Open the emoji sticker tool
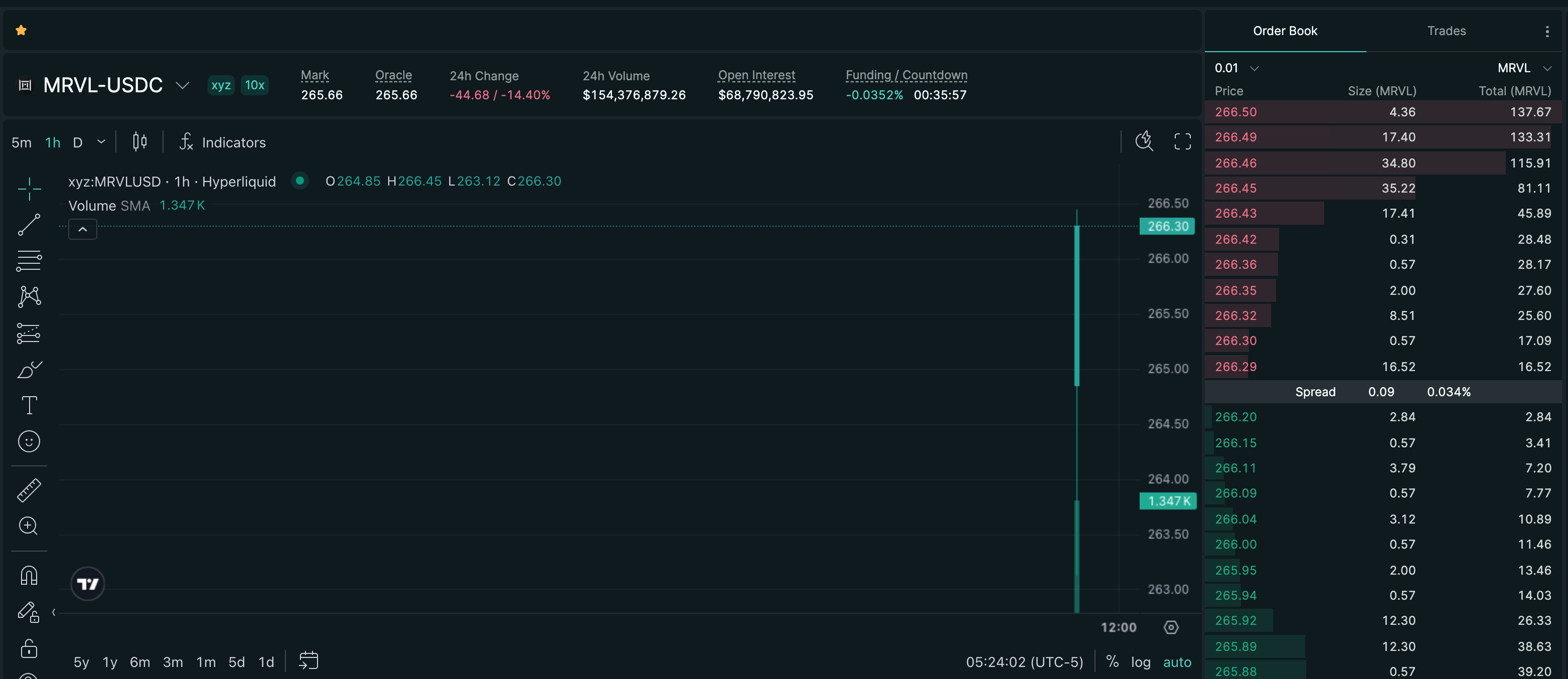 click(x=29, y=441)
